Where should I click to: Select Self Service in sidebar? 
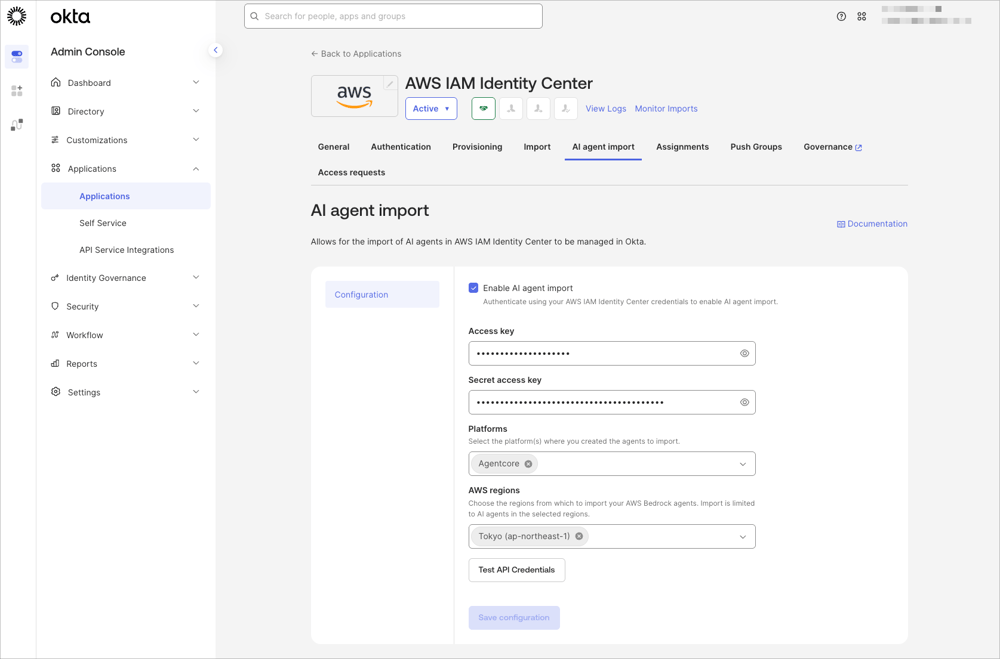(103, 223)
